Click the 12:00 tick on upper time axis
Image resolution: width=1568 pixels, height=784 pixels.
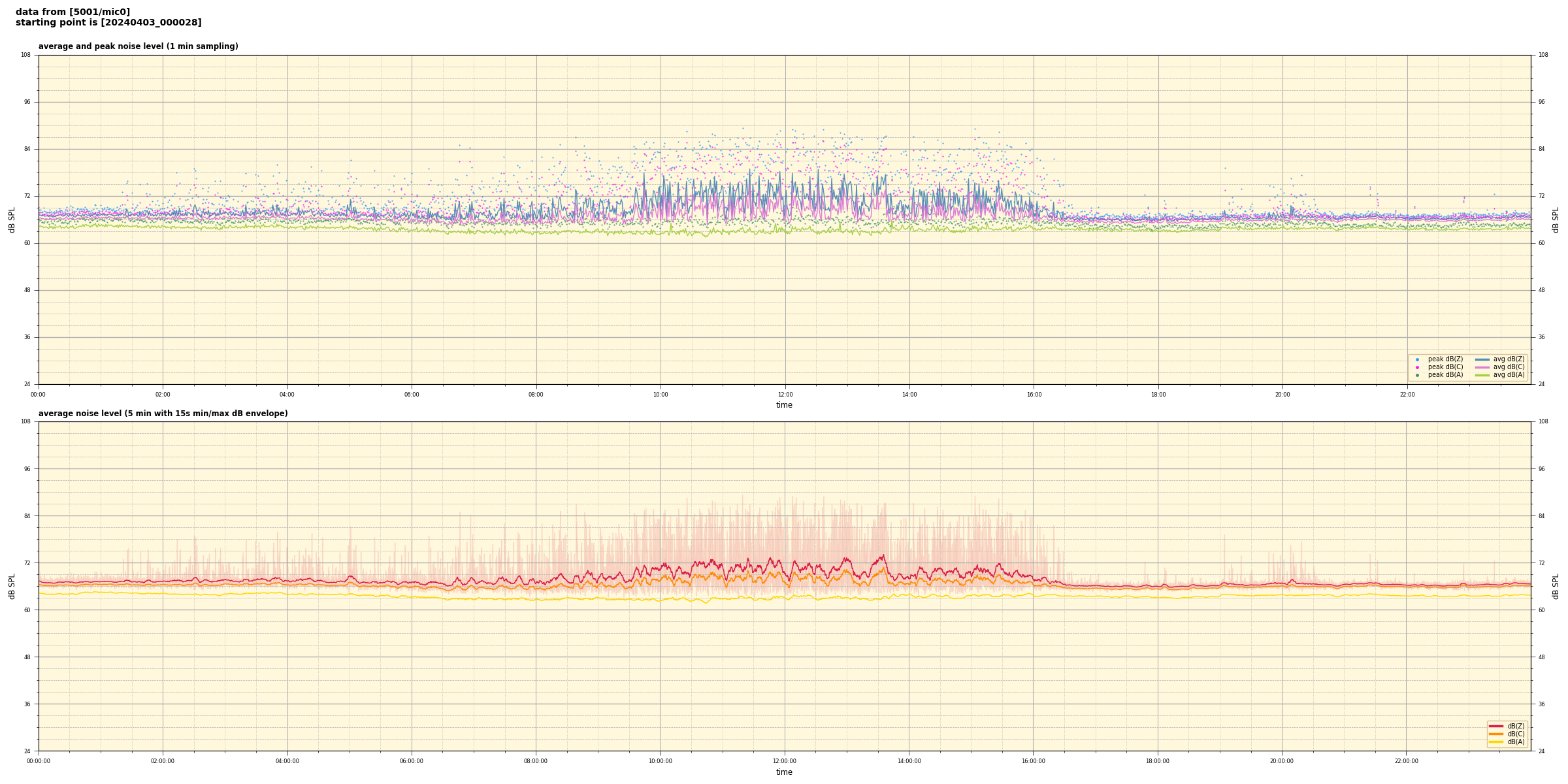tap(785, 395)
